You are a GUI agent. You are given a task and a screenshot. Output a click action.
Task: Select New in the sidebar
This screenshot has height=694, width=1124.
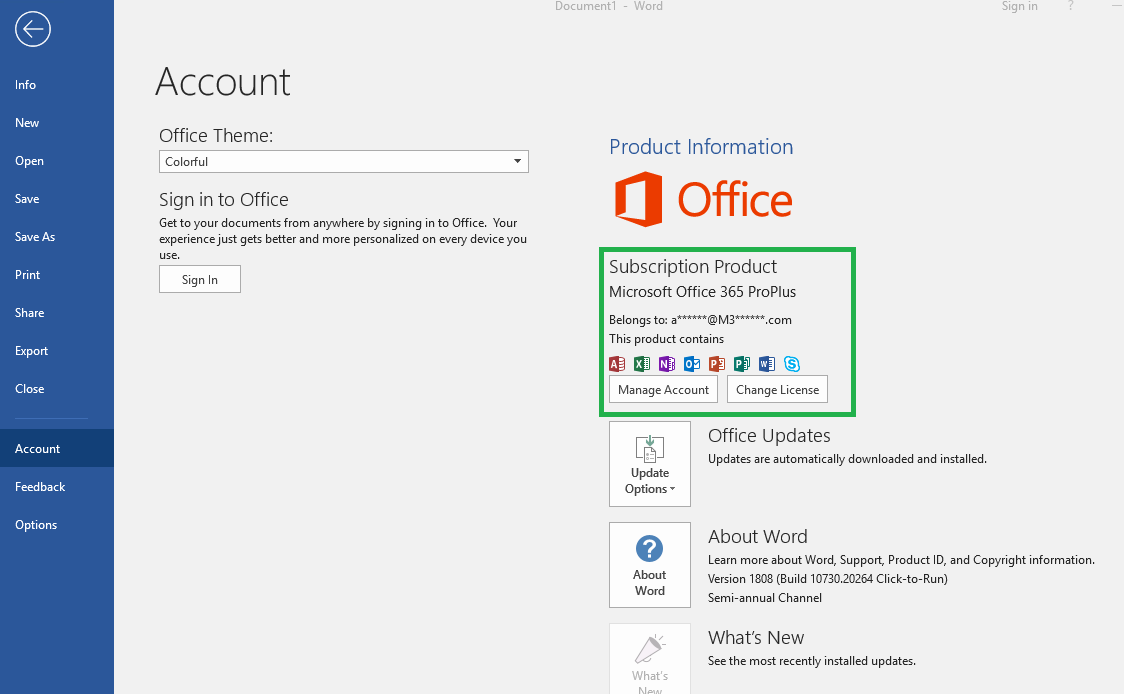tap(57, 123)
